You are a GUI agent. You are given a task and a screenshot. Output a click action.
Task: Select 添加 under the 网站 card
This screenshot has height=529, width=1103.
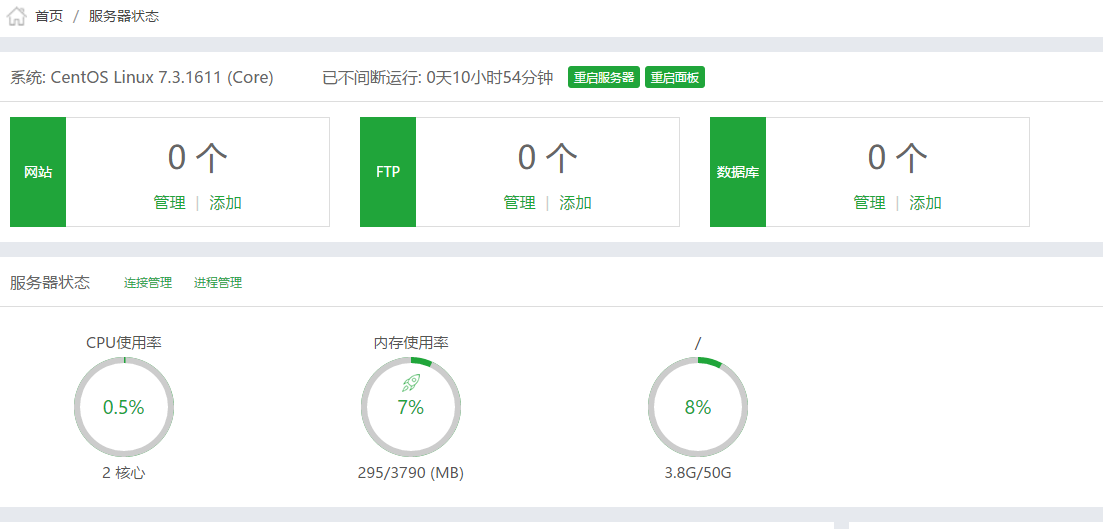point(226,203)
